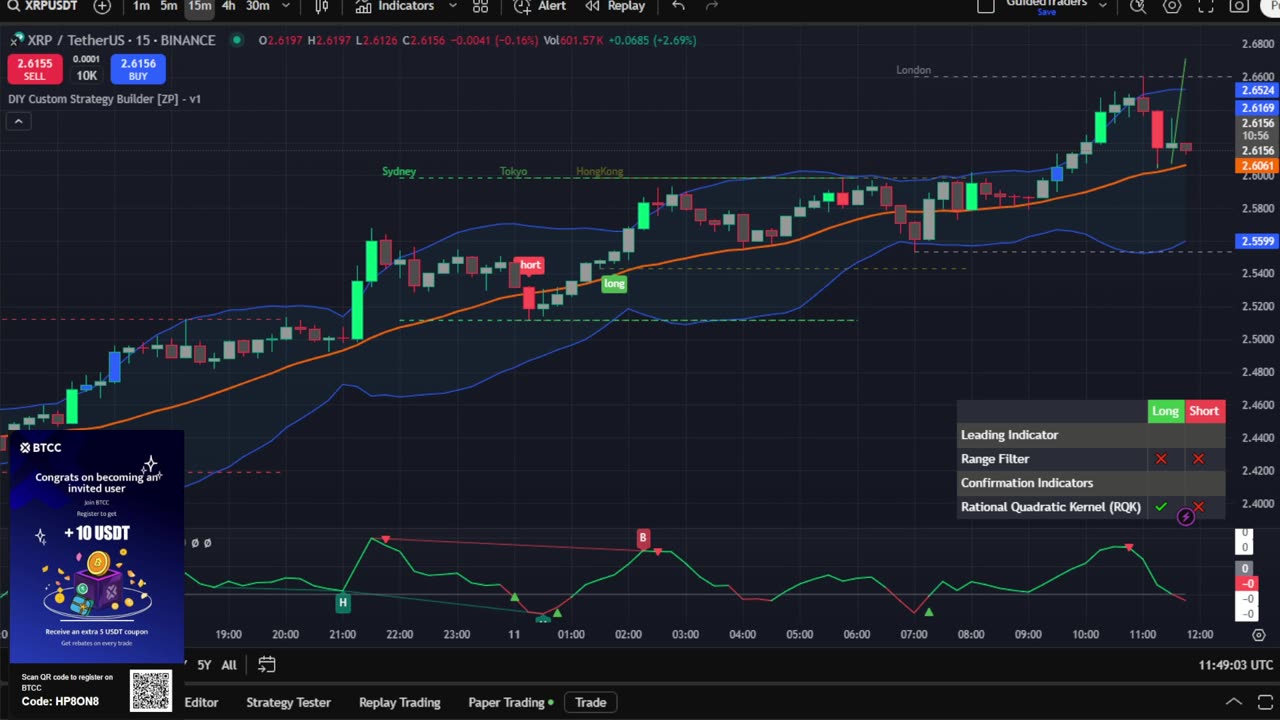The width and height of the screenshot is (1280, 720).
Task: Select the 5Y date range
Action: click(204, 665)
